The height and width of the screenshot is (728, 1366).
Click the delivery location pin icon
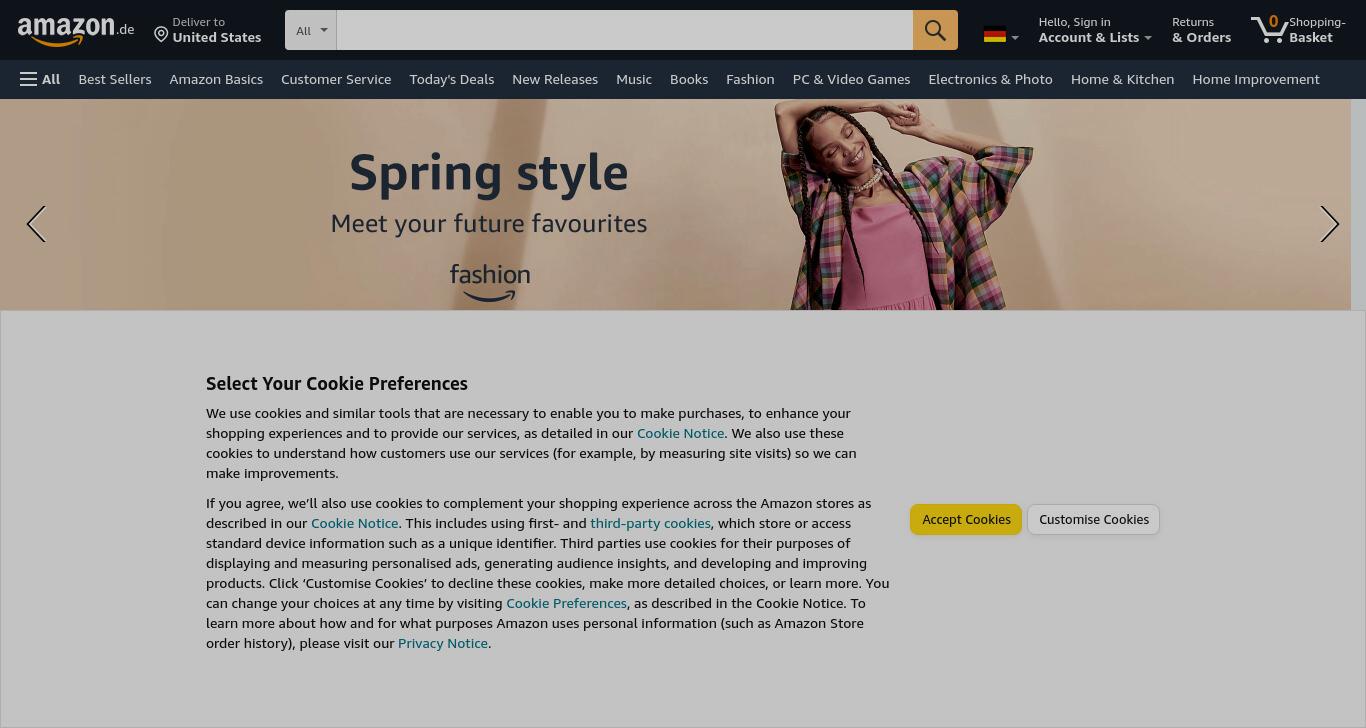coord(161,35)
